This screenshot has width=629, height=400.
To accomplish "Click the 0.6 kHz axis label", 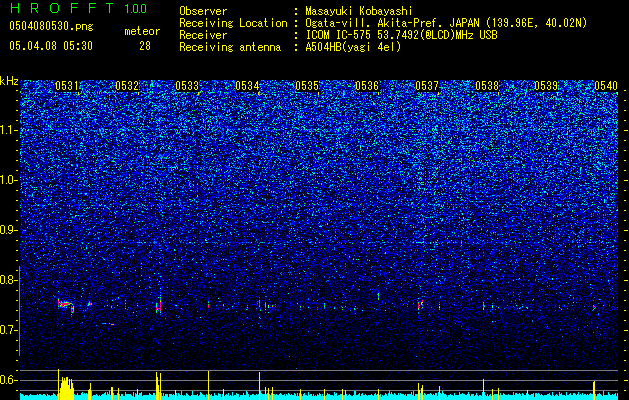I will coord(9,380).
